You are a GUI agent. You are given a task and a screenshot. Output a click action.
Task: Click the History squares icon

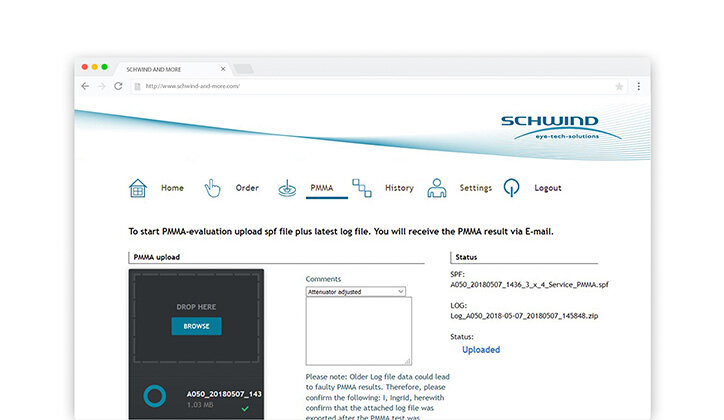362,188
